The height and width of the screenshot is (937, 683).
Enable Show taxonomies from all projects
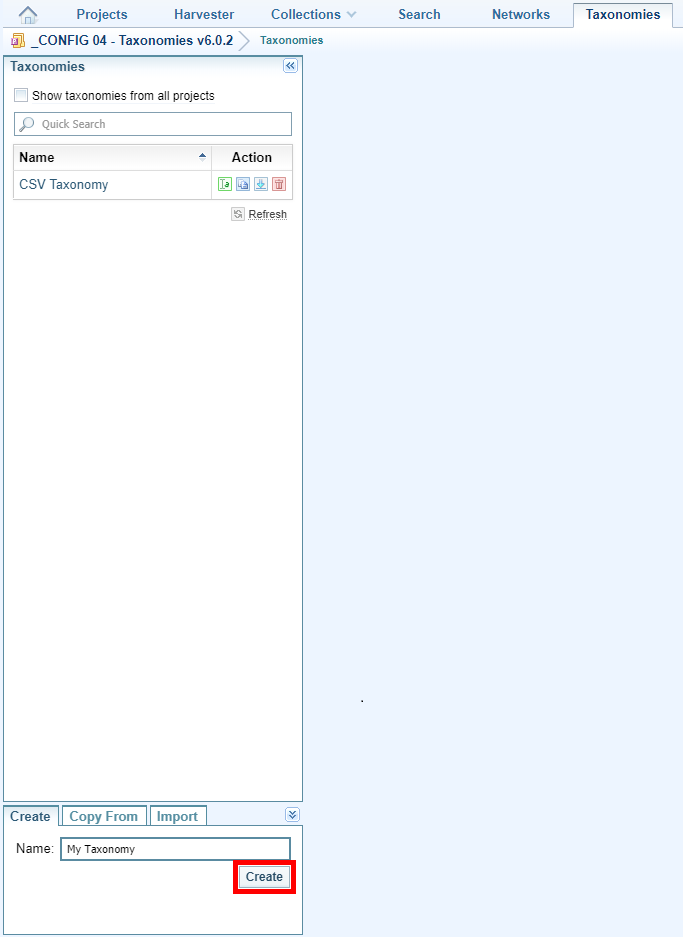[21, 96]
